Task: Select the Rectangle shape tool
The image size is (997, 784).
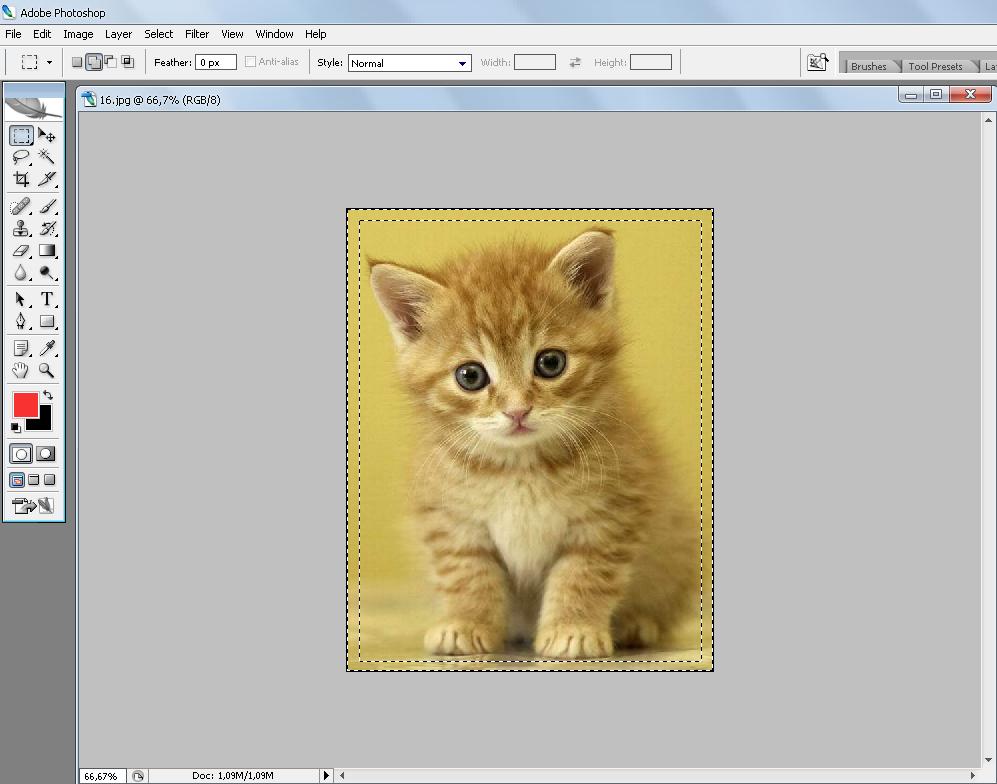Action: pyautogui.click(x=46, y=321)
